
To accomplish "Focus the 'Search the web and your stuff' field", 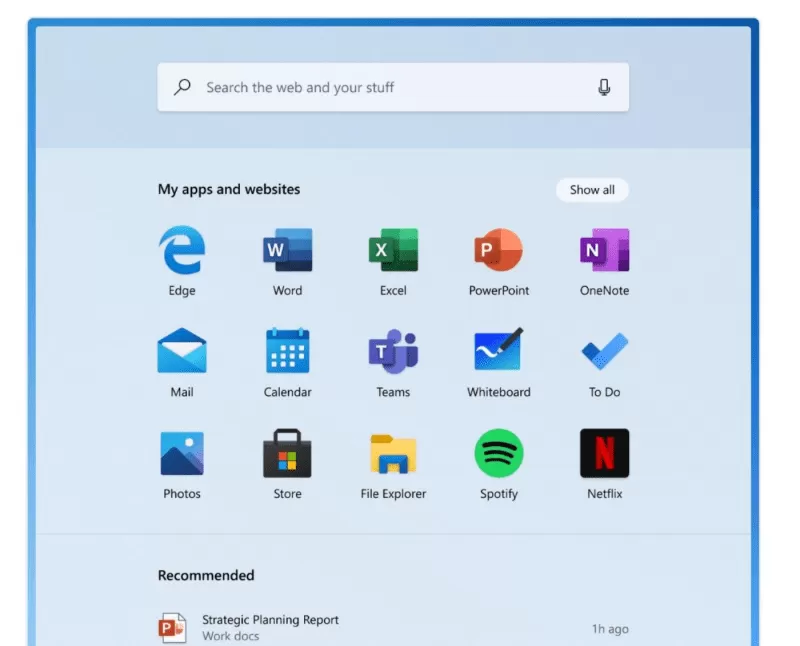I will click(x=393, y=87).
